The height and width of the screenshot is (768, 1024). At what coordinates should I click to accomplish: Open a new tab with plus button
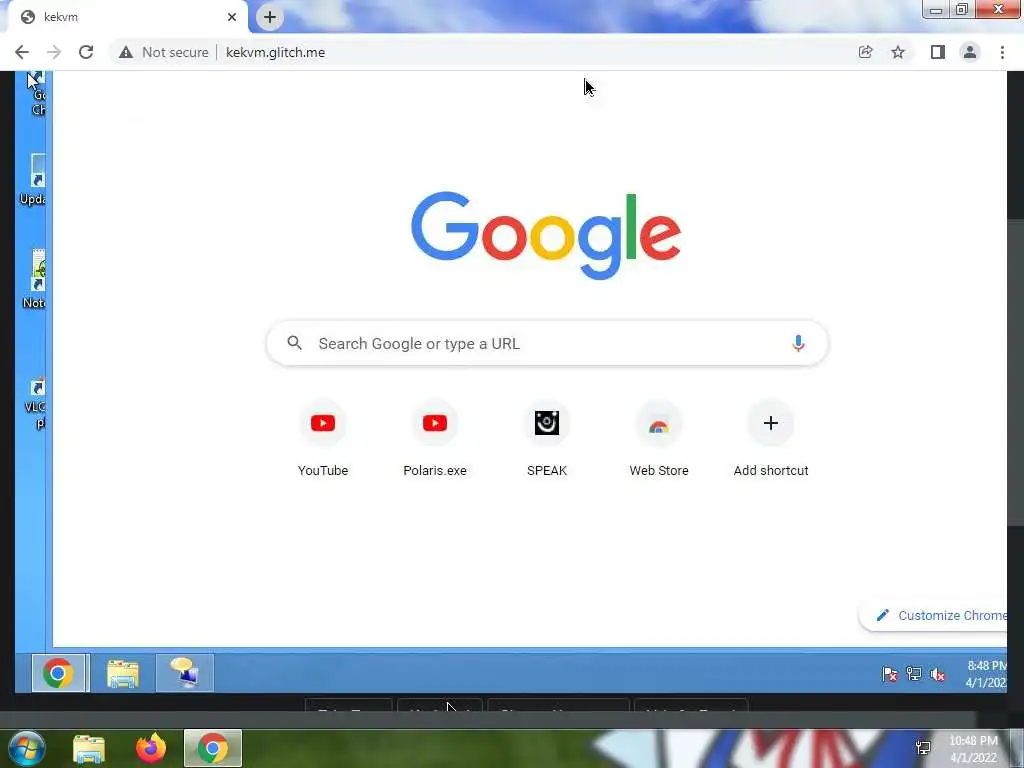[270, 17]
